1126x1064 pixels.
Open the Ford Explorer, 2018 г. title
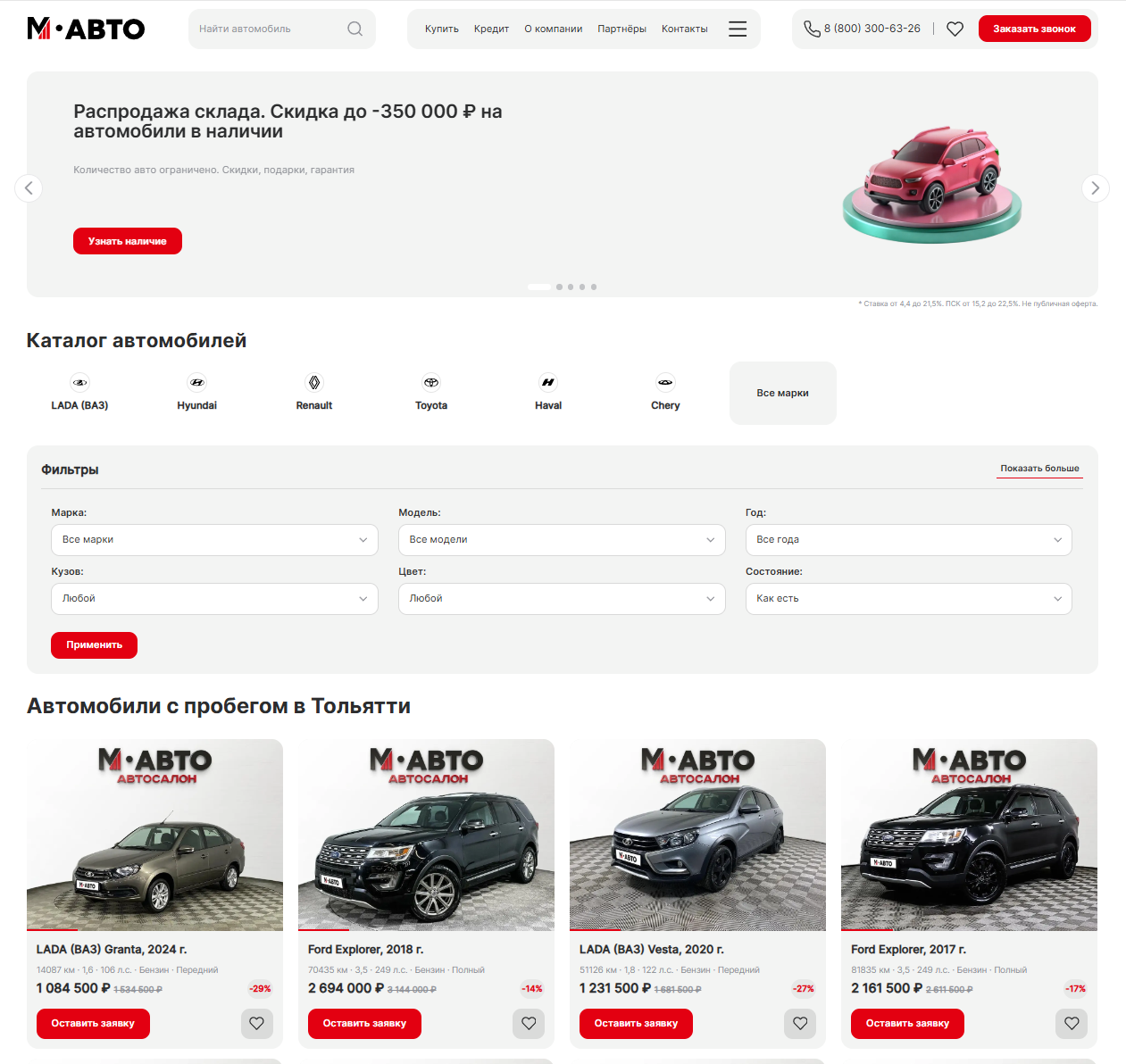(x=365, y=950)
